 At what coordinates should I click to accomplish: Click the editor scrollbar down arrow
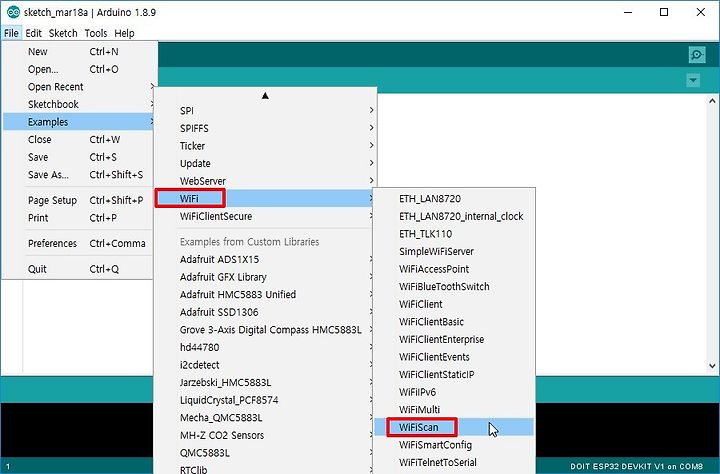pos(712,366)
